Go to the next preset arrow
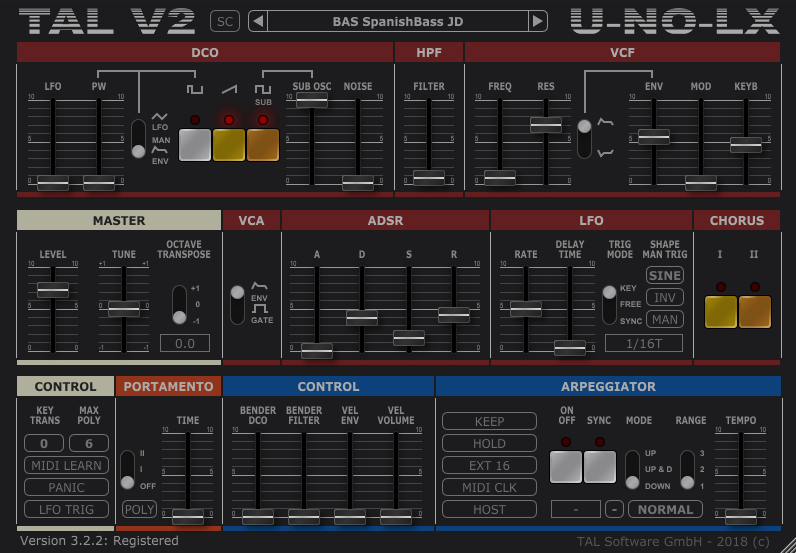The image size is (796, 553). point(538,21)
